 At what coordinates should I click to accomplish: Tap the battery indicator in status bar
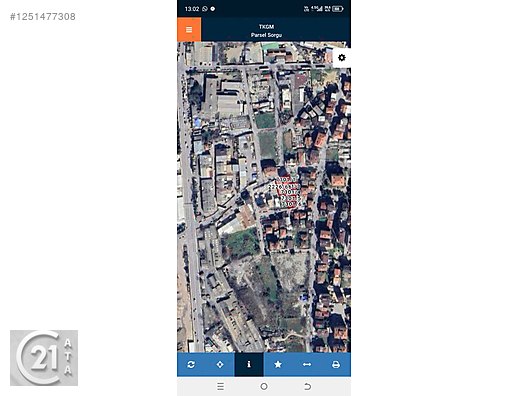click(337, 9)
